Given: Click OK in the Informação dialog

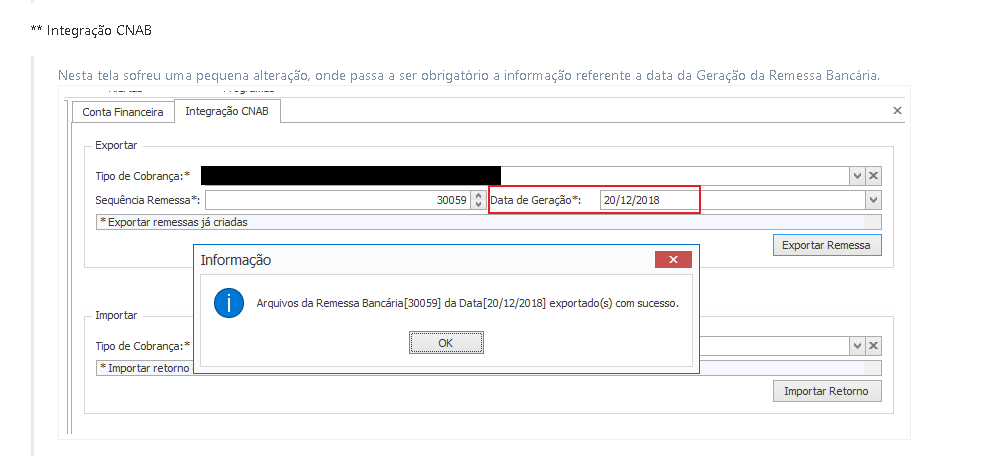Looking at the screenshot, I should pos(446,343).
